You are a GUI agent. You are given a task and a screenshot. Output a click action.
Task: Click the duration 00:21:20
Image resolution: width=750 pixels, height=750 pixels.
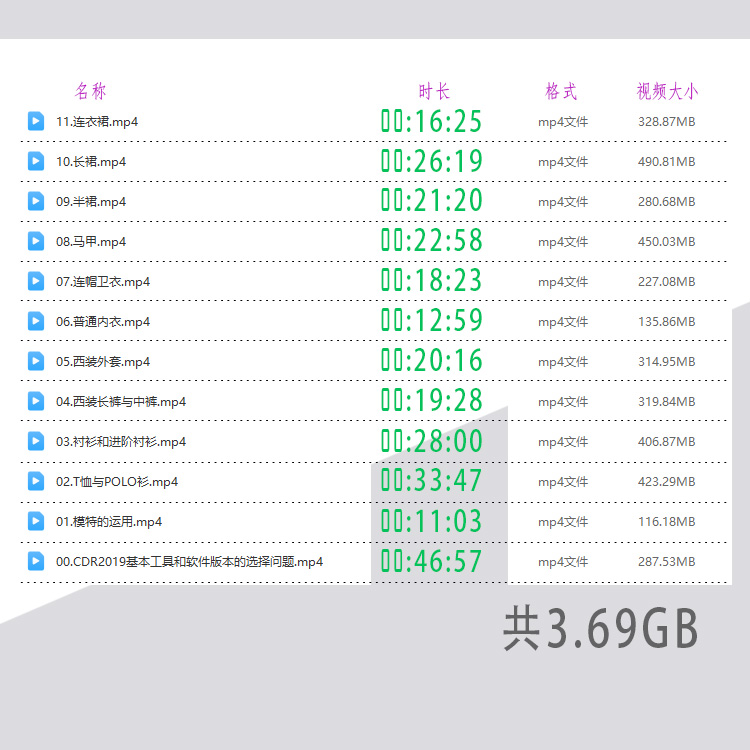[431, 200]
